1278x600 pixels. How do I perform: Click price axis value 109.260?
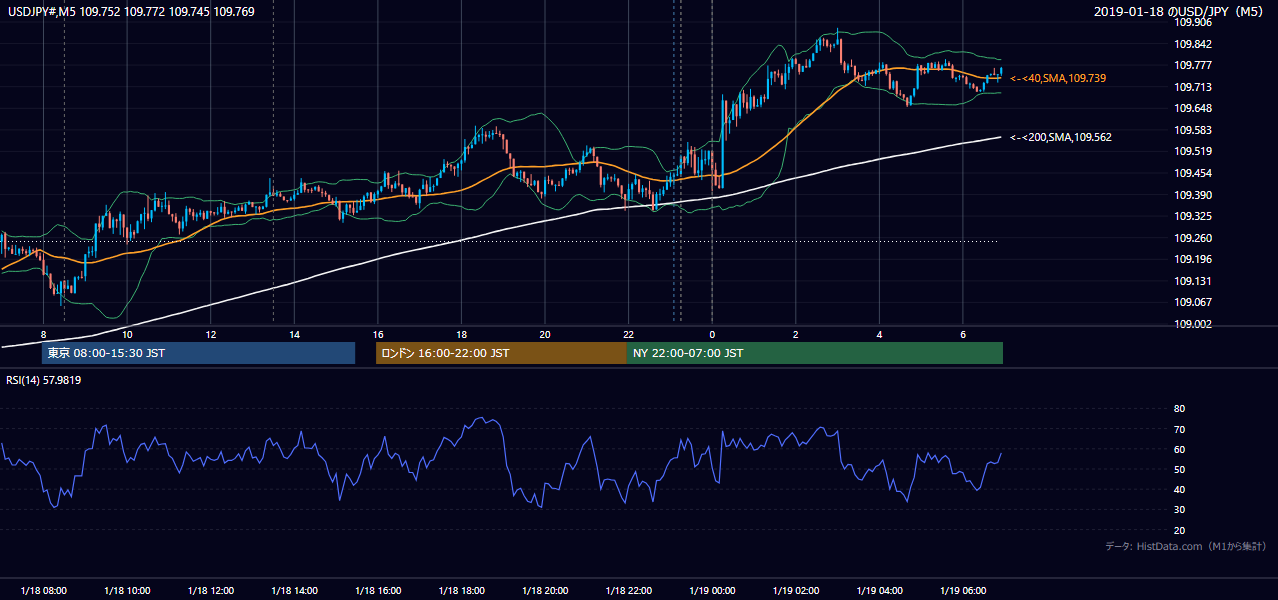(x=1193, y=238)
